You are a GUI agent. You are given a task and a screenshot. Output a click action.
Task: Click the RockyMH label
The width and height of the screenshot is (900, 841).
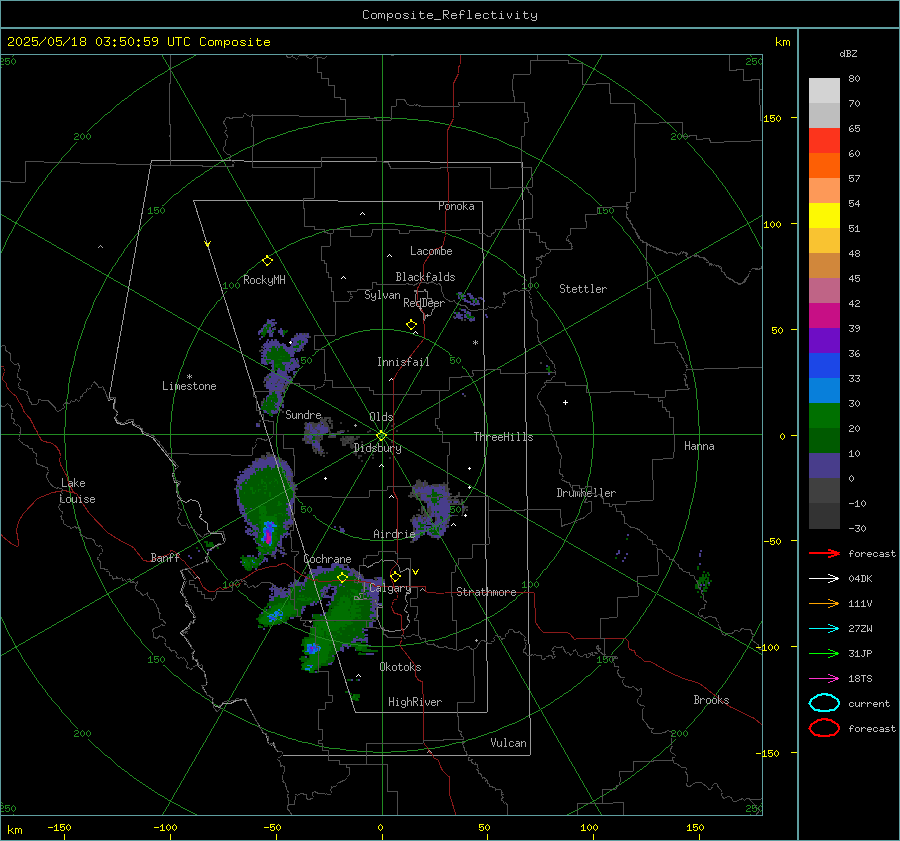[x=264, y=280]
